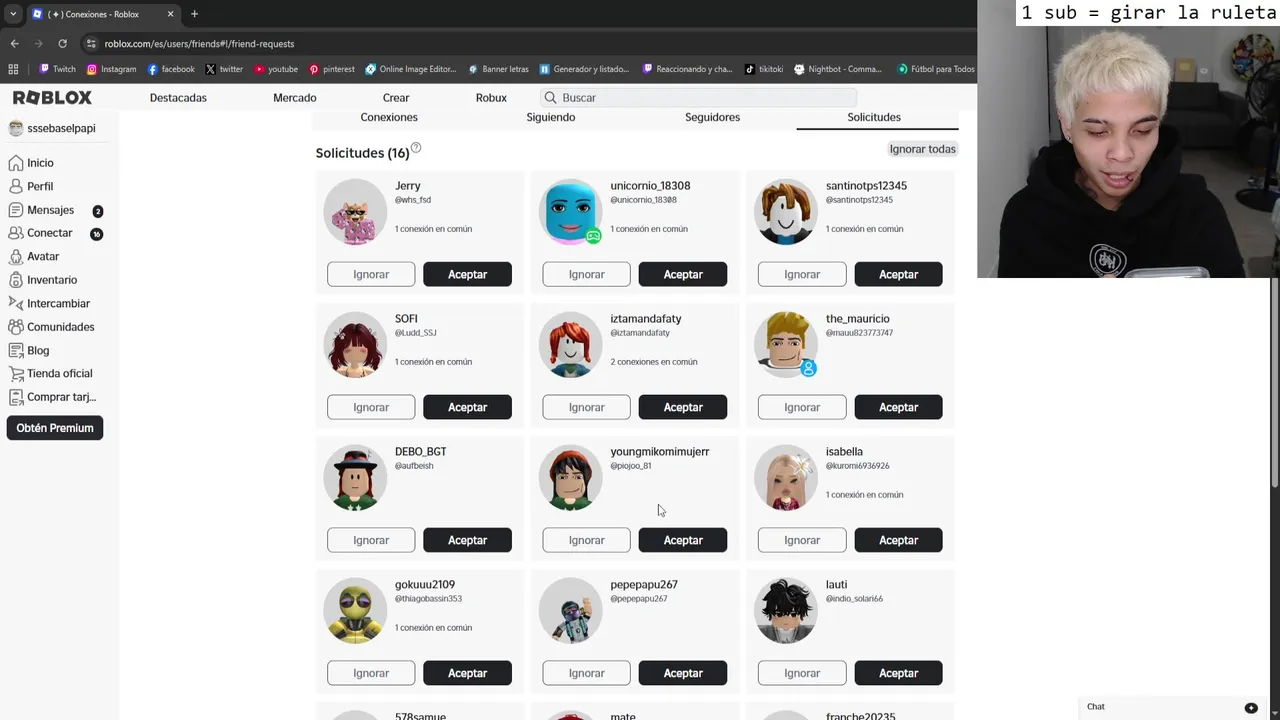This screenshot has width=1280, height=720.
Task: Click Ignorar todas button
Action: [x=923, y=149]
